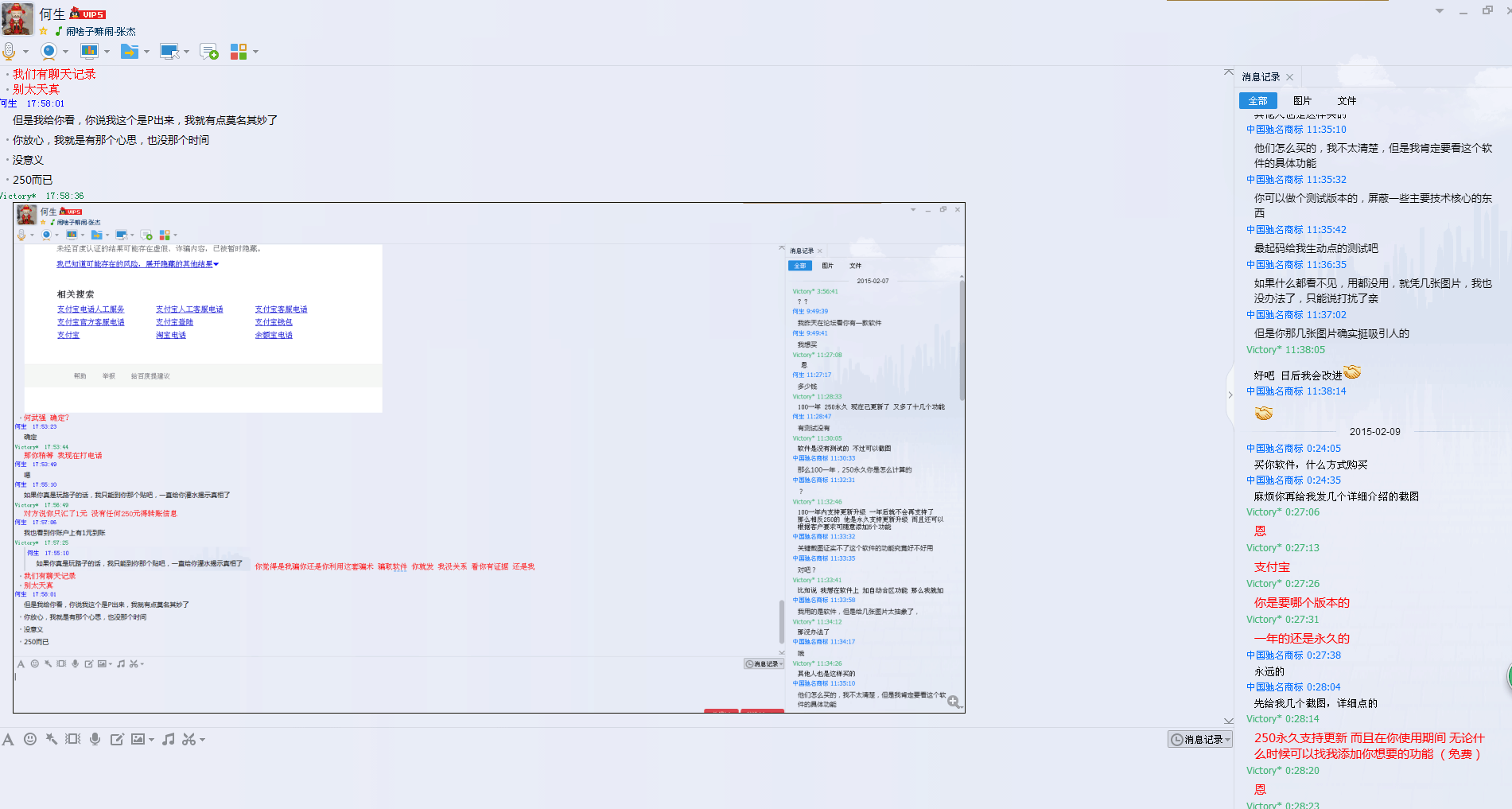Click the scissors screenshot icon
The height and width of the screenshot is (809, 1512).
[189, 739]
